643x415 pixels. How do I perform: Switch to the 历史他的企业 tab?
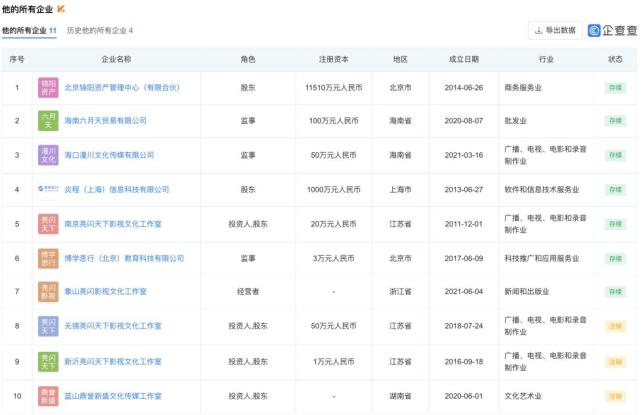(x=99, y=31)
